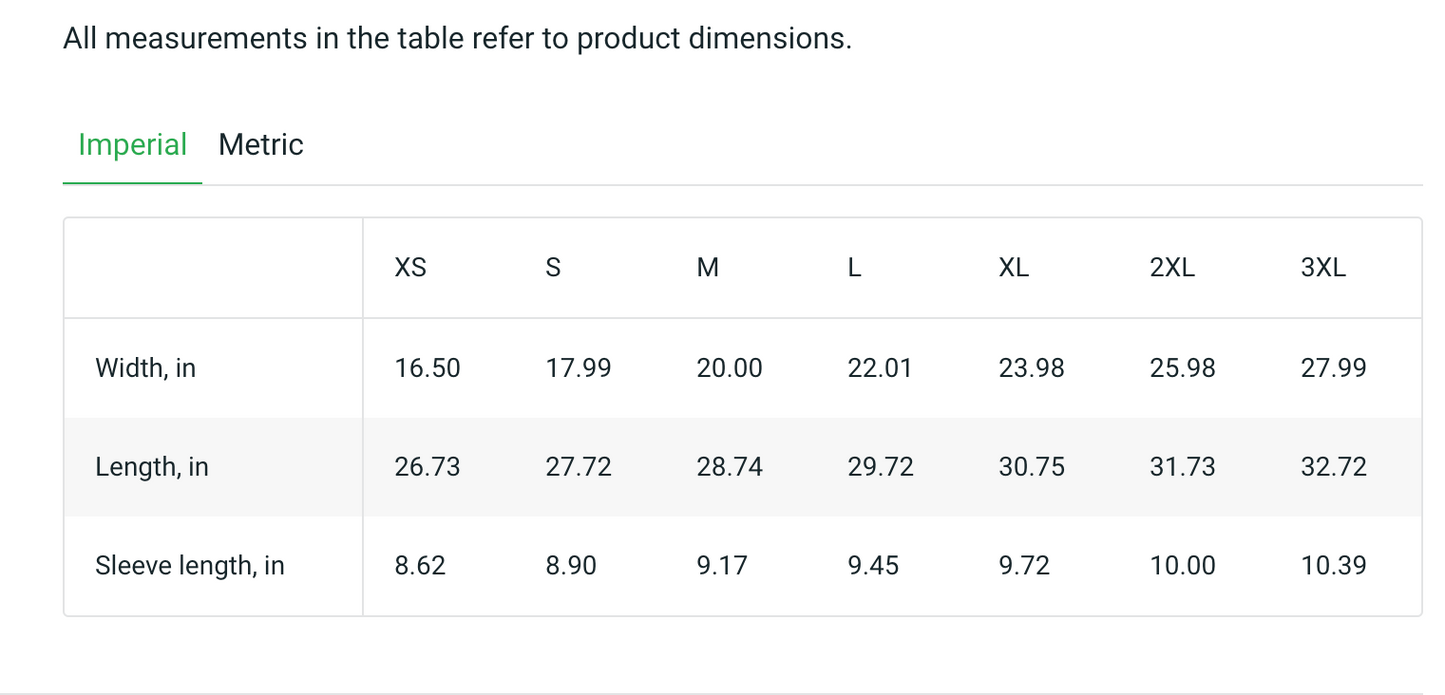This screenshot has height=695, width=1445.
Task: Click the Sleeve length, in row label
Action: coord(190,566)
